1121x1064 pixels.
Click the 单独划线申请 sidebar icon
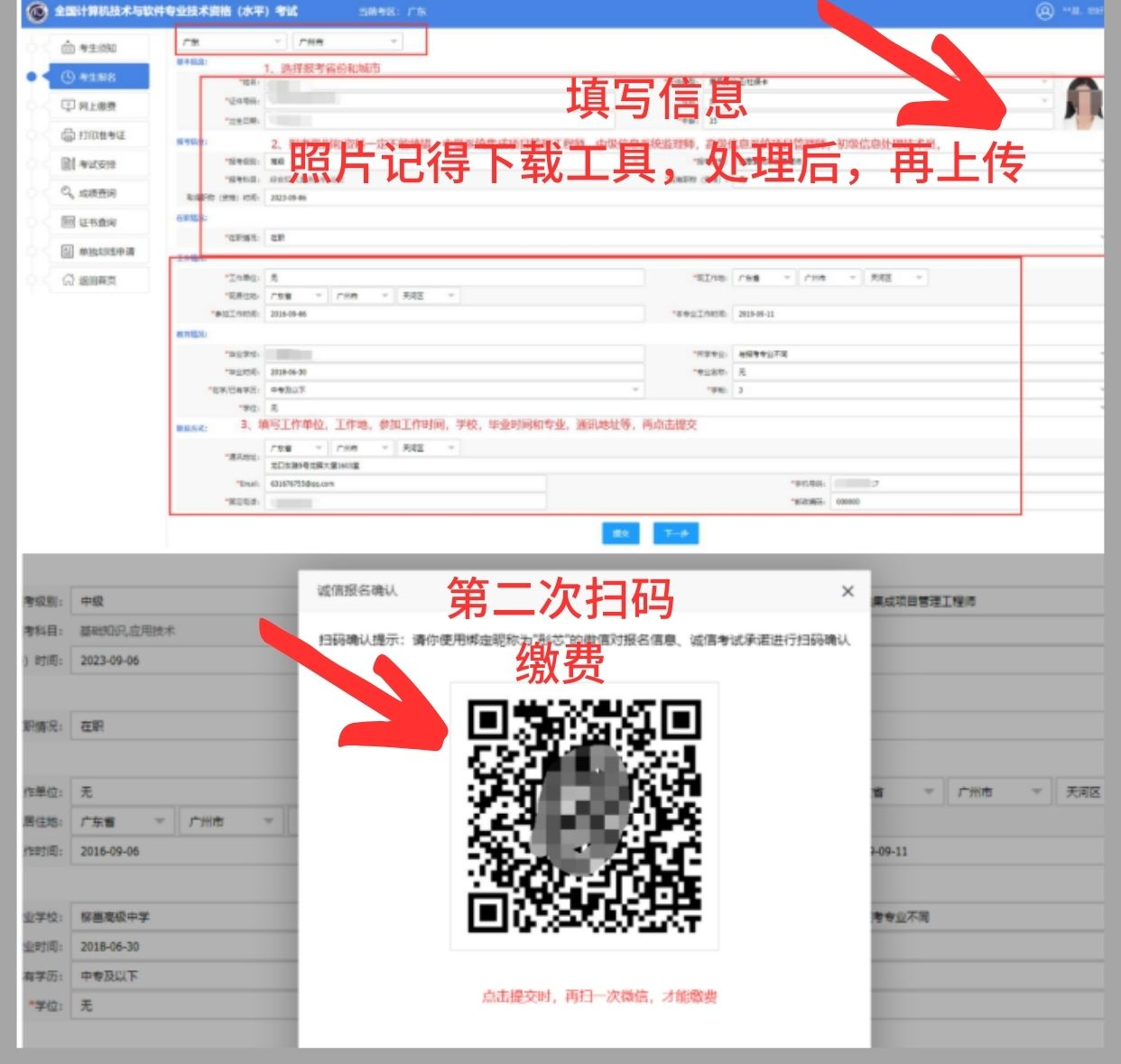68,251
